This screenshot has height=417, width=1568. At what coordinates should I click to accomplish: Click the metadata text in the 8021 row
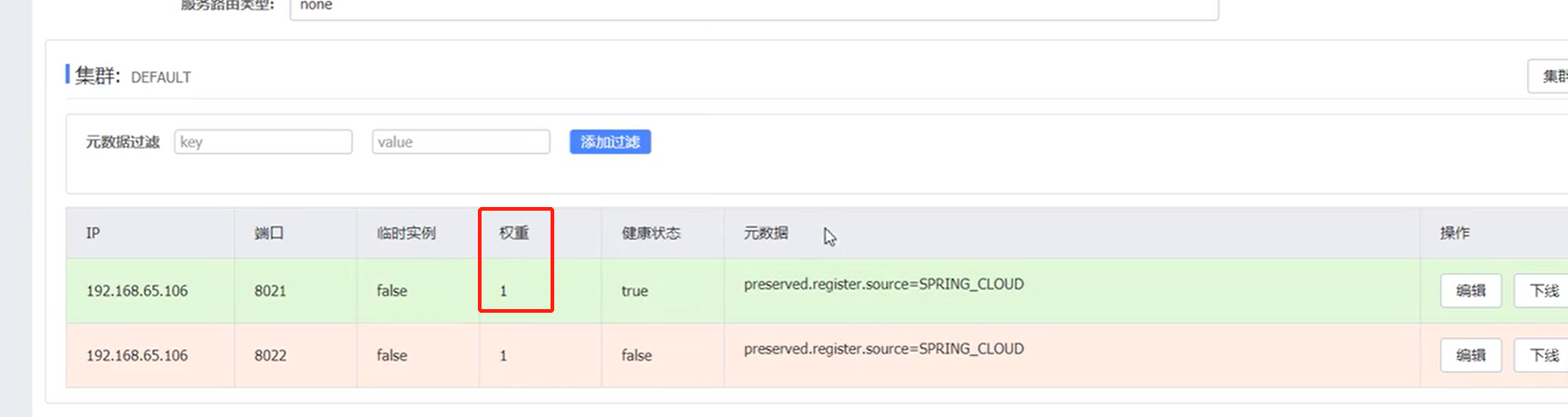point(884,284)
